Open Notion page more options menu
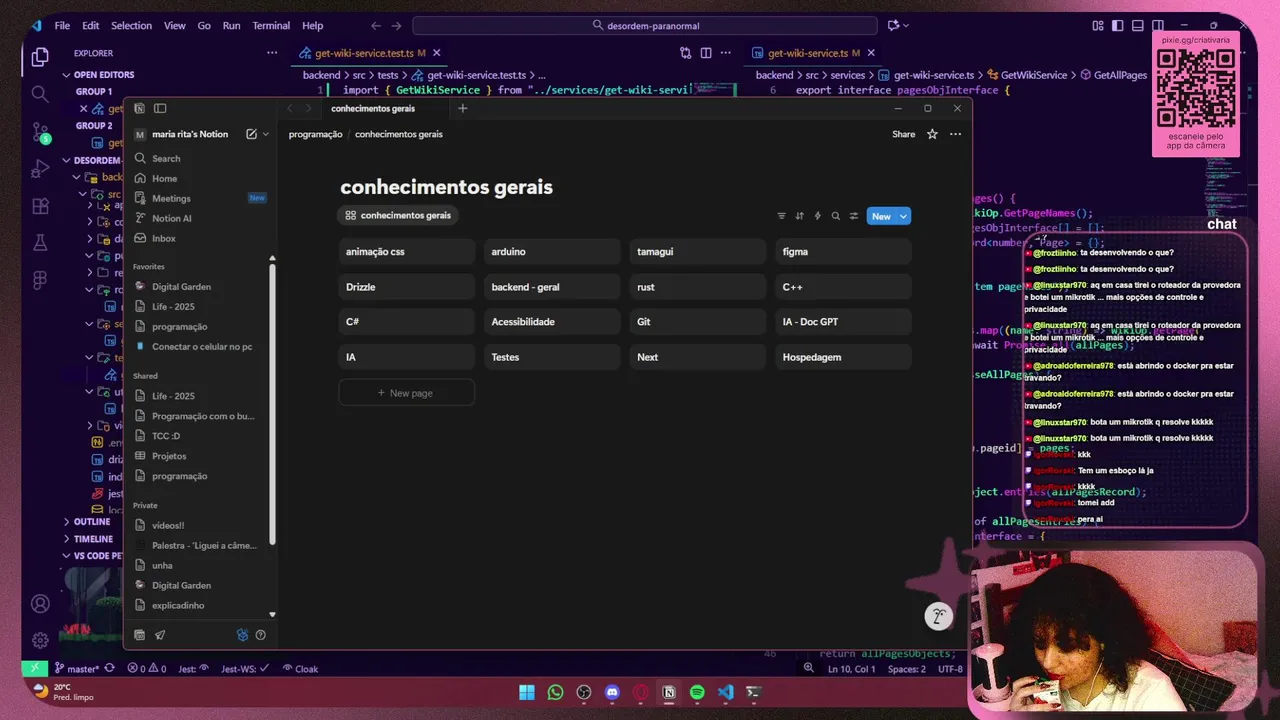1280x720 pixels. 955,134
